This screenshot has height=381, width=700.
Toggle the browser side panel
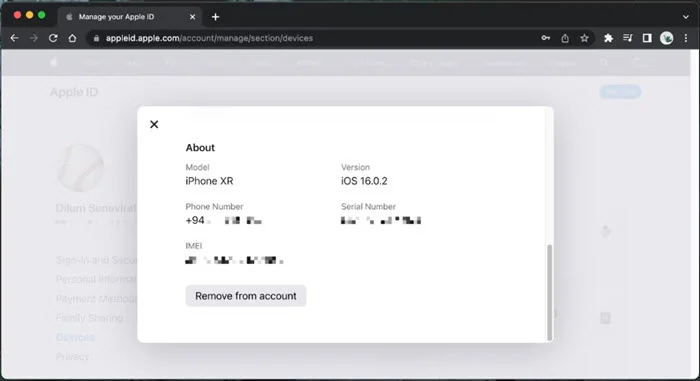point(647,38)
